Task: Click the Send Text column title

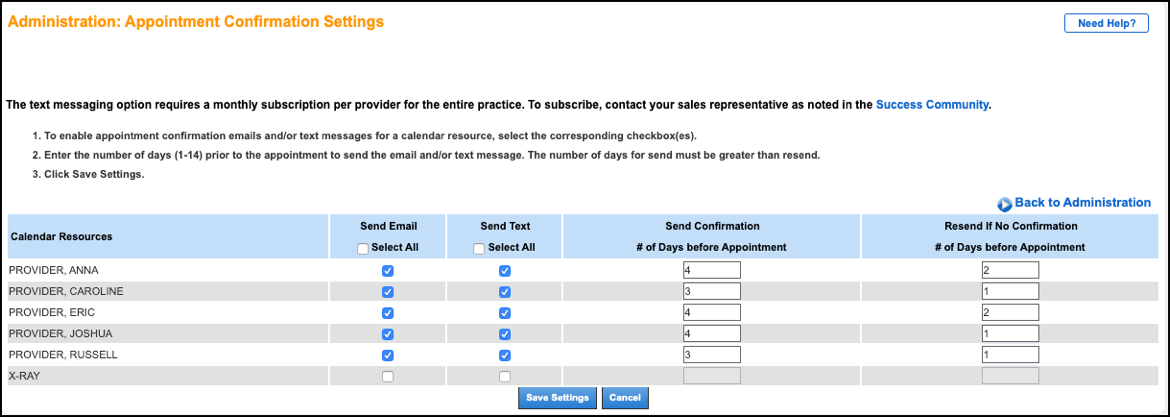Action: [x=505, y=225]
